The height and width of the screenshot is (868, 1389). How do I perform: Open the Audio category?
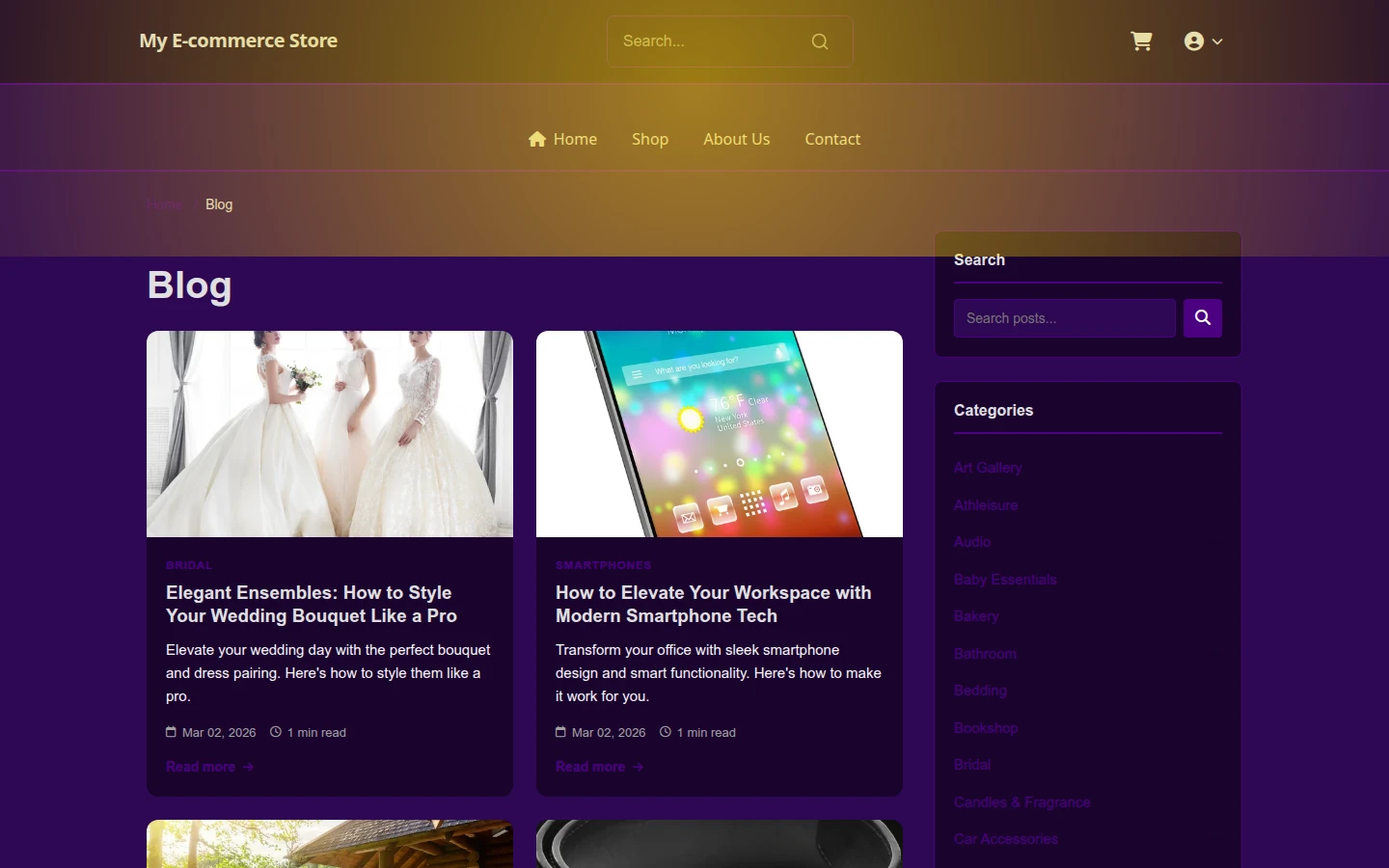pyautogui.click(x=972, y=542)
